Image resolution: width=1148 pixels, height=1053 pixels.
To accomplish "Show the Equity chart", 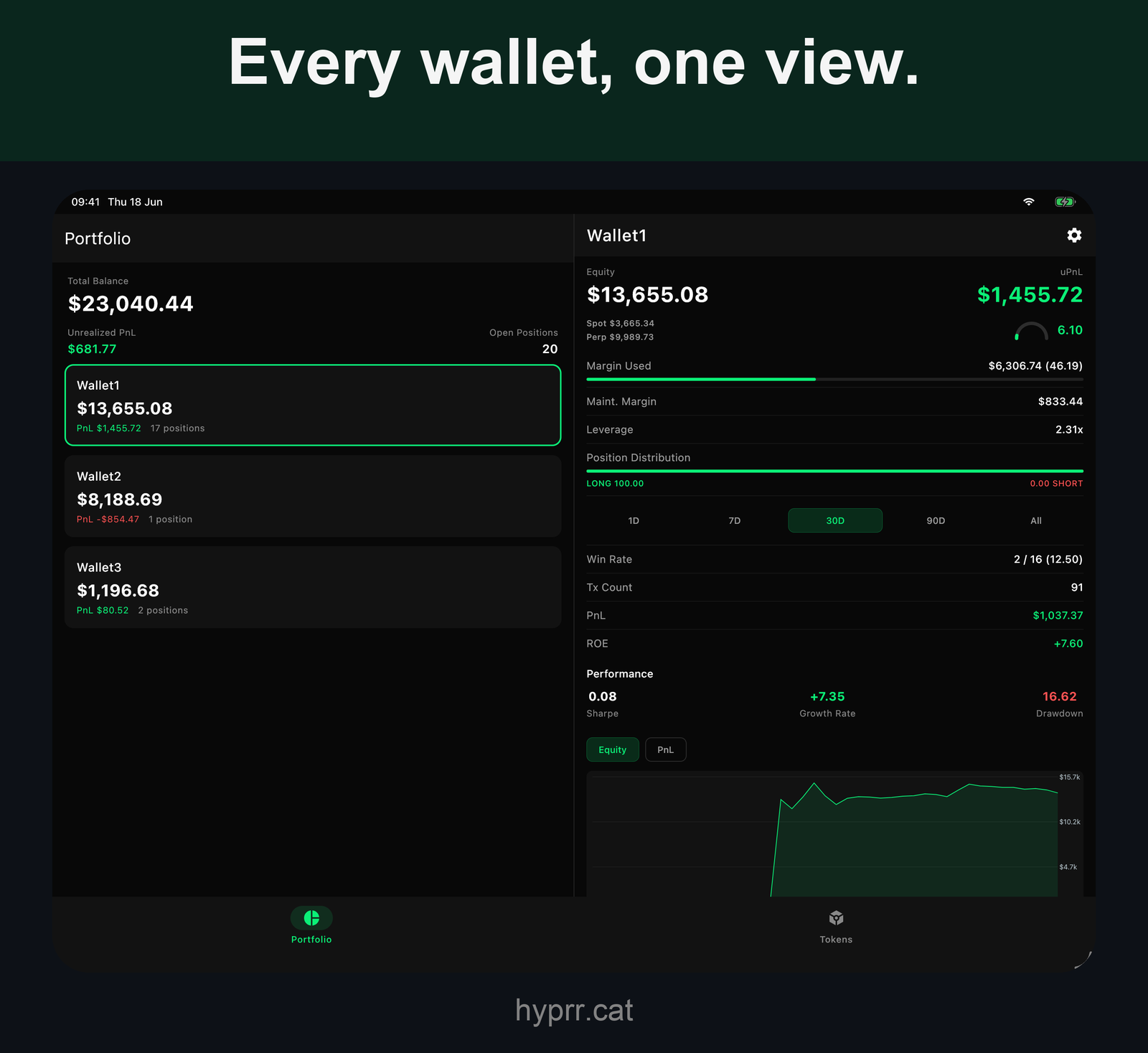I will 613,749.
